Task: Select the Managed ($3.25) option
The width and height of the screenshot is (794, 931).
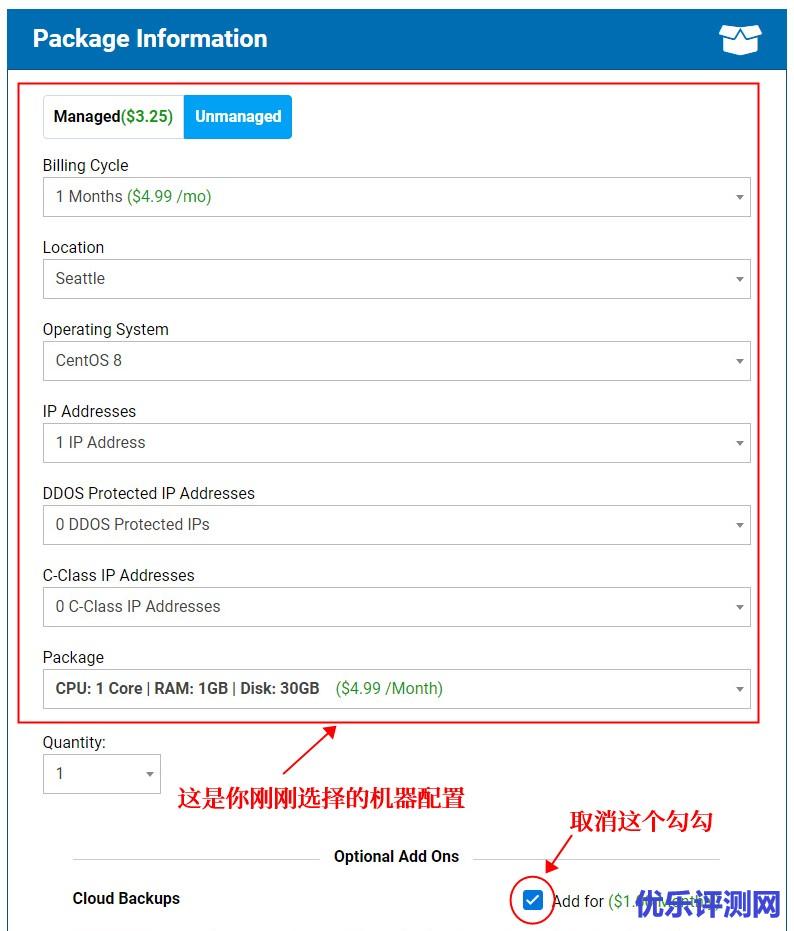Action: point(113,116)
